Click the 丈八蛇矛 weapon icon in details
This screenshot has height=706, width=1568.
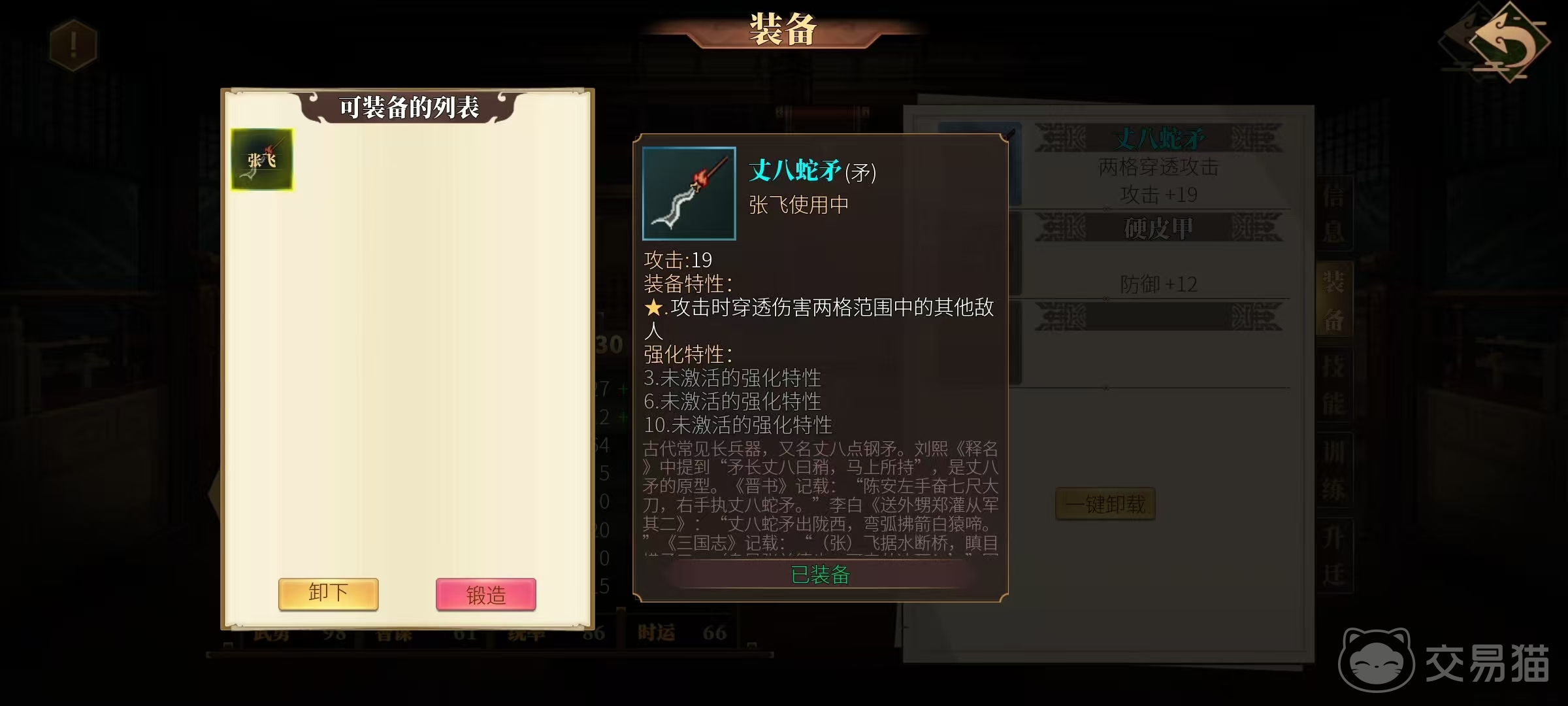(x=689, y=193)
